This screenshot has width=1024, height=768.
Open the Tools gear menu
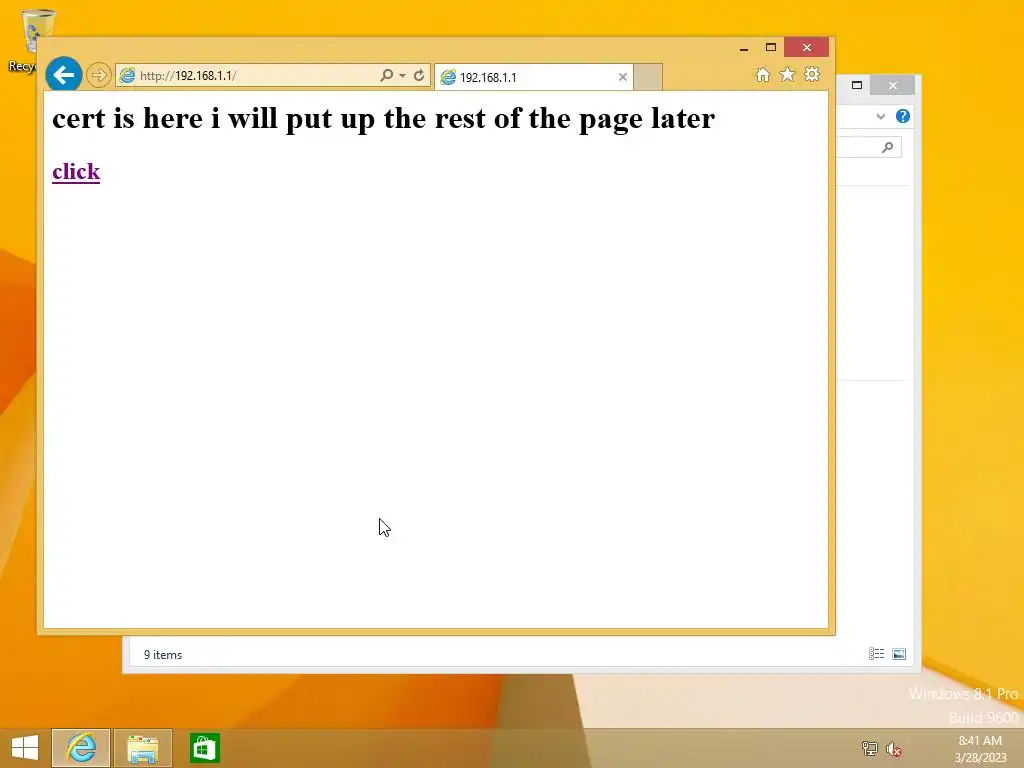(812, 74)
